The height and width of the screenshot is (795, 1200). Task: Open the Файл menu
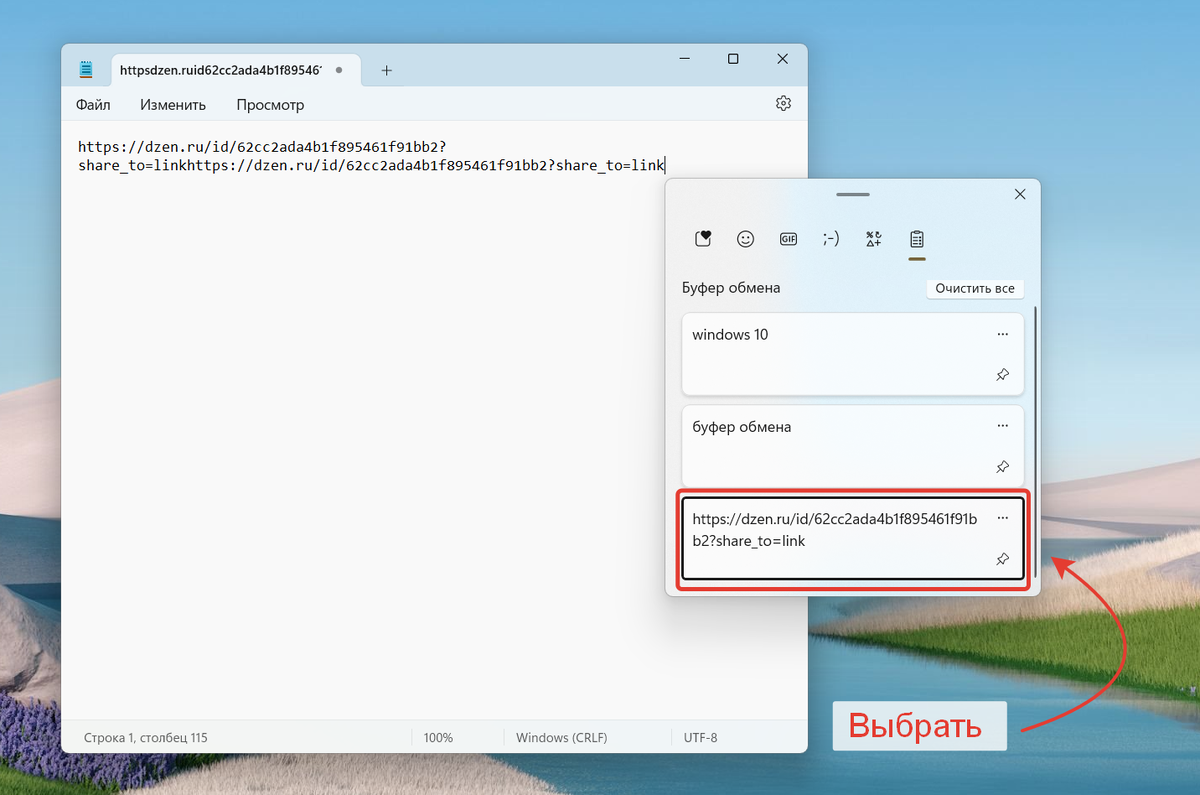(x=93, y=105)
